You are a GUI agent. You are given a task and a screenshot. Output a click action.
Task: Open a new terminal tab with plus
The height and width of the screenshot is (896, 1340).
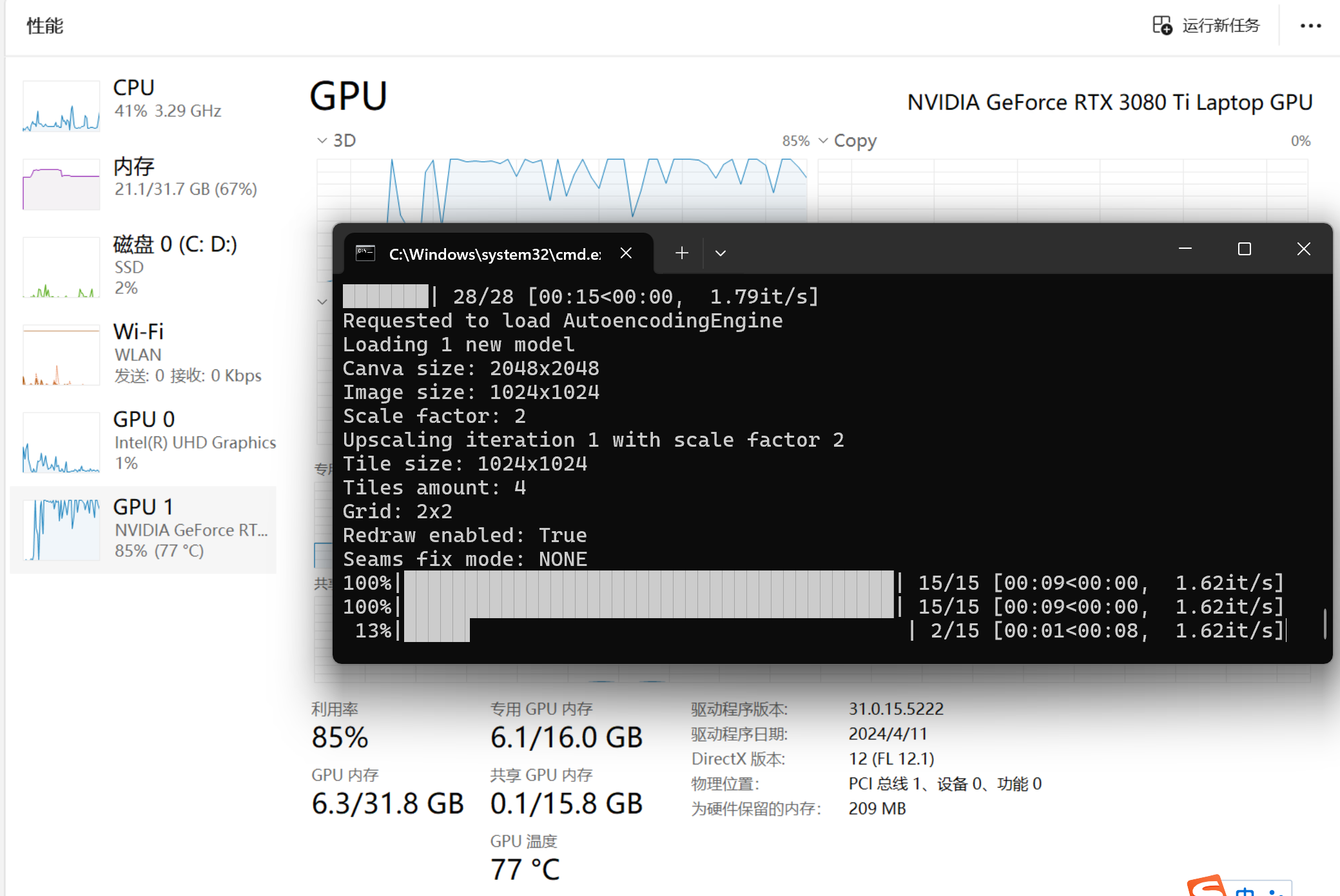pyautogui.click(x=682, y=253)
